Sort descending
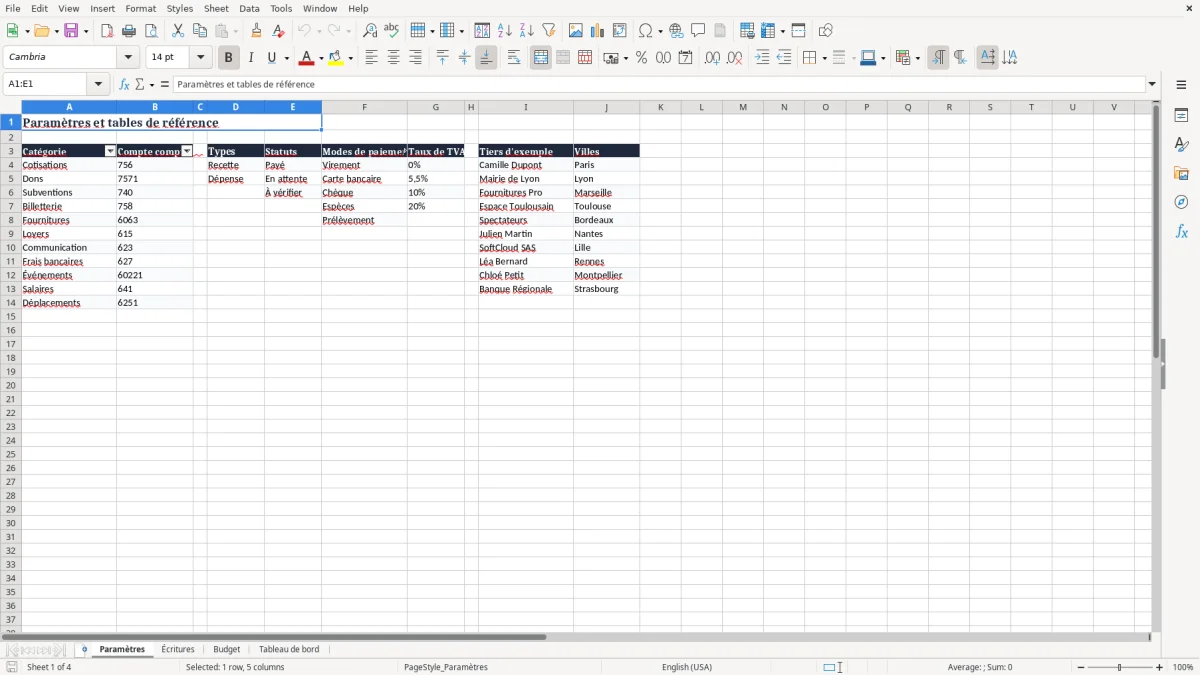Viewport: 1200px width, 675px height. pyautogui.click(x=527, y=31)
